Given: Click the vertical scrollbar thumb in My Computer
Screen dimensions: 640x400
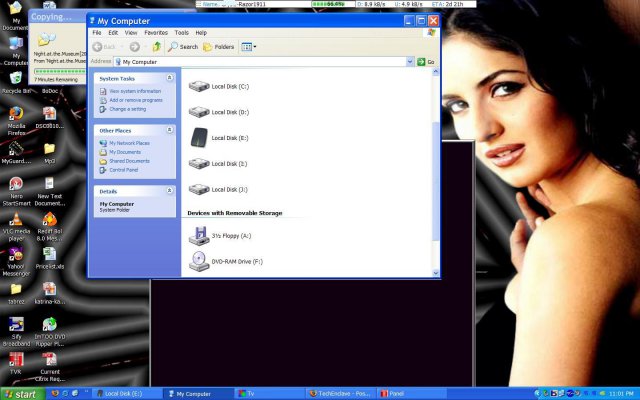Looking at the screenshot, I should [436, 182].
